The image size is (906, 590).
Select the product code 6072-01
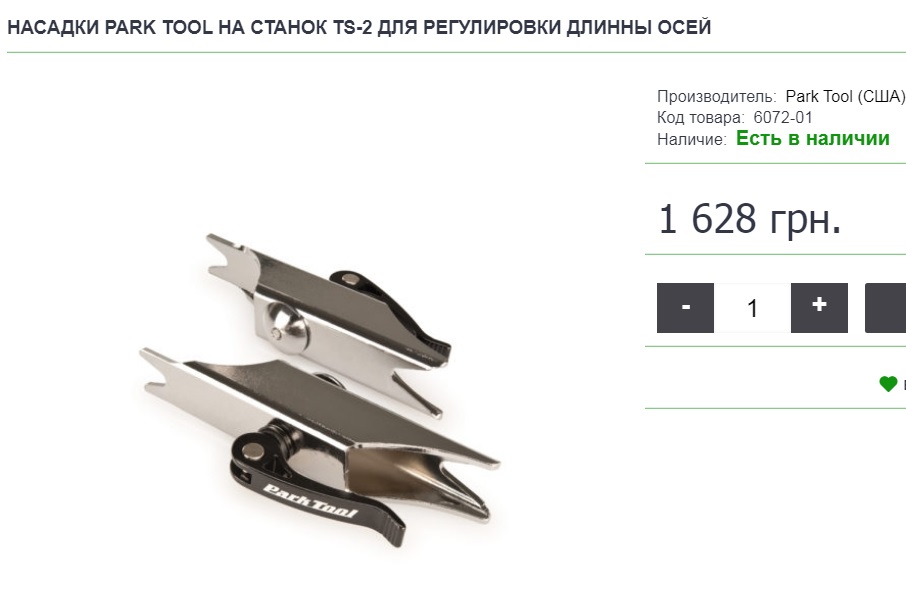coord(783,118)
